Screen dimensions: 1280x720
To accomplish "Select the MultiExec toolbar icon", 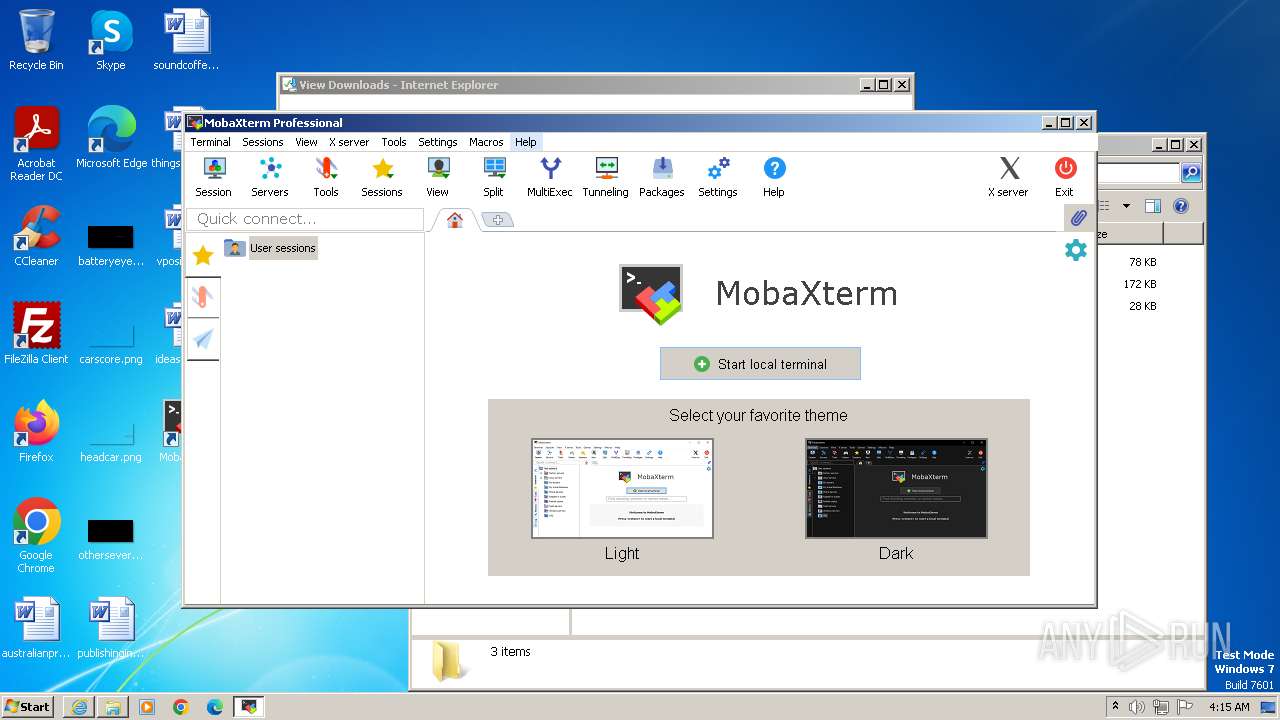I will pyautogui.click(x=550, y=178).
